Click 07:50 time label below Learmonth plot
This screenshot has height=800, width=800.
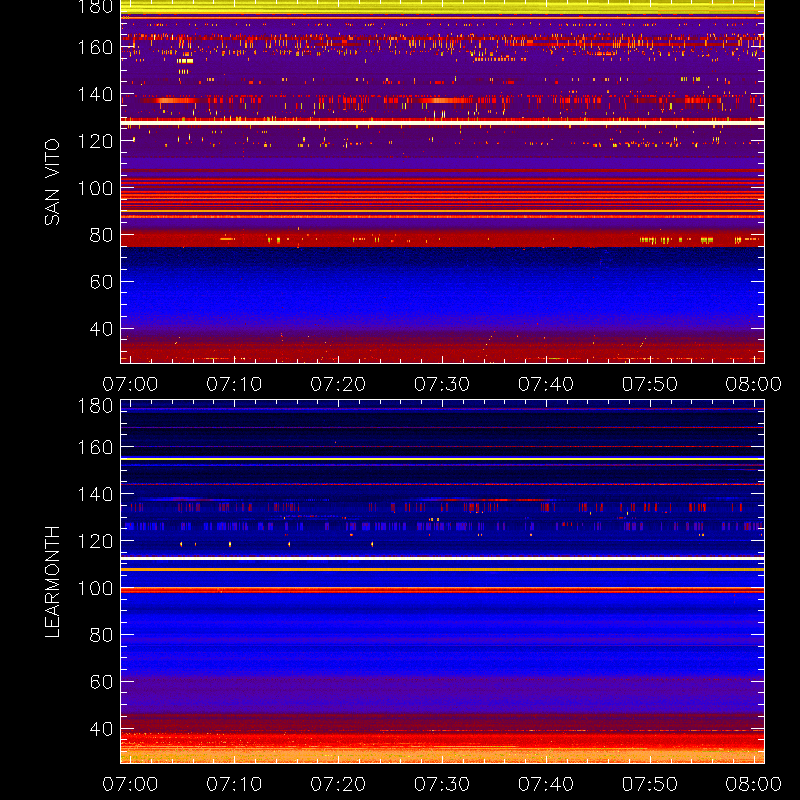[650, 784]
